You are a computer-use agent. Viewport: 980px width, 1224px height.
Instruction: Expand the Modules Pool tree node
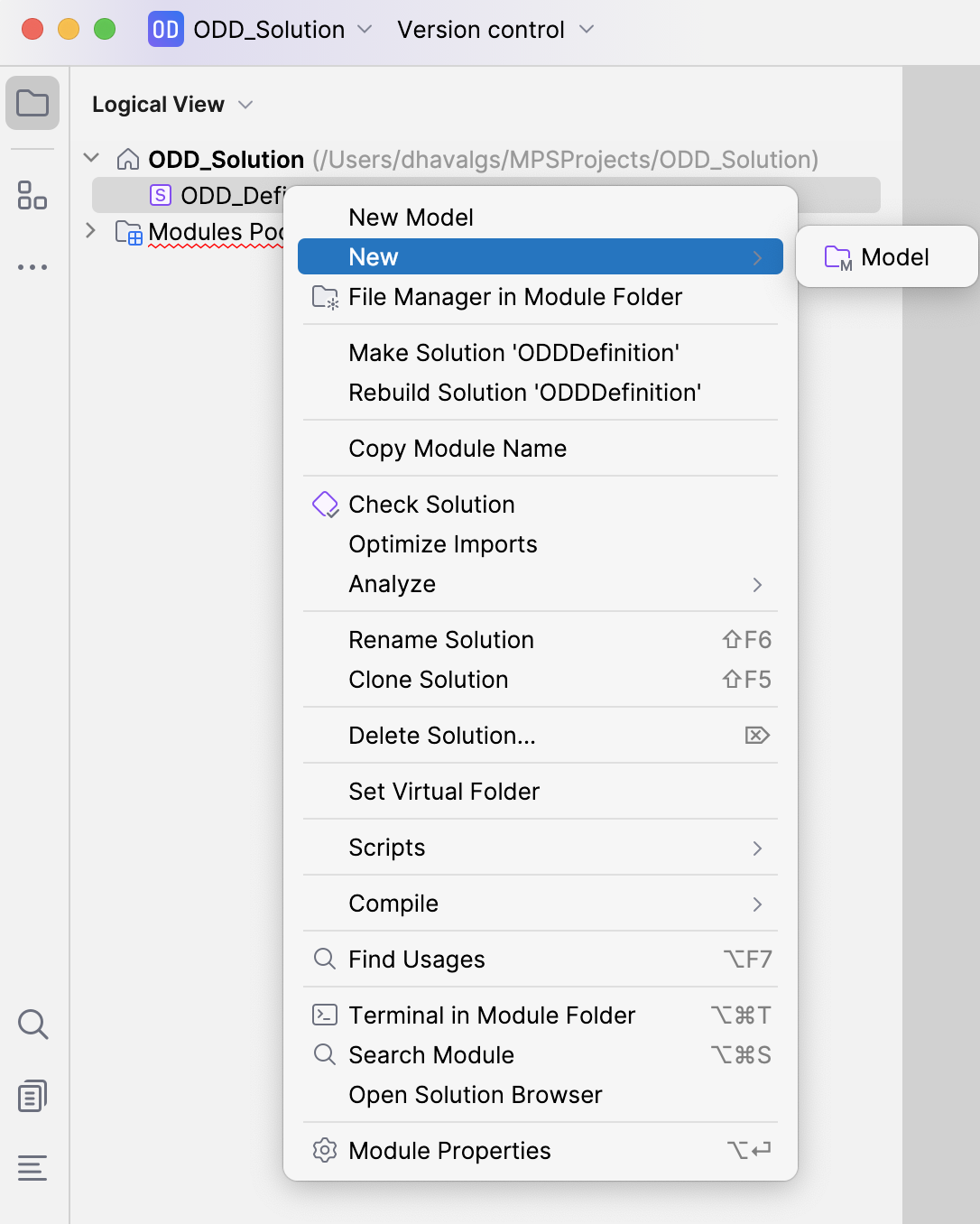[x=90, y=231]
